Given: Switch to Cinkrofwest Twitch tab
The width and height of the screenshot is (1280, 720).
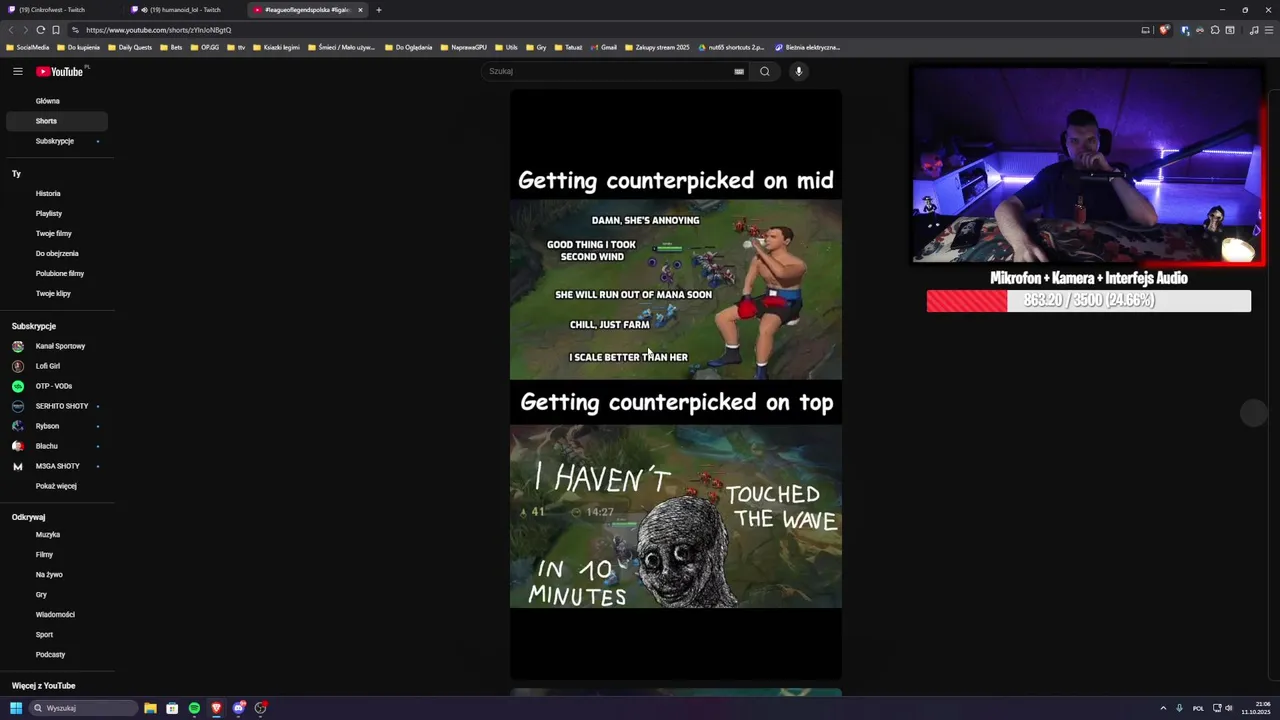Looking at the screenshot, I should 60,10.
